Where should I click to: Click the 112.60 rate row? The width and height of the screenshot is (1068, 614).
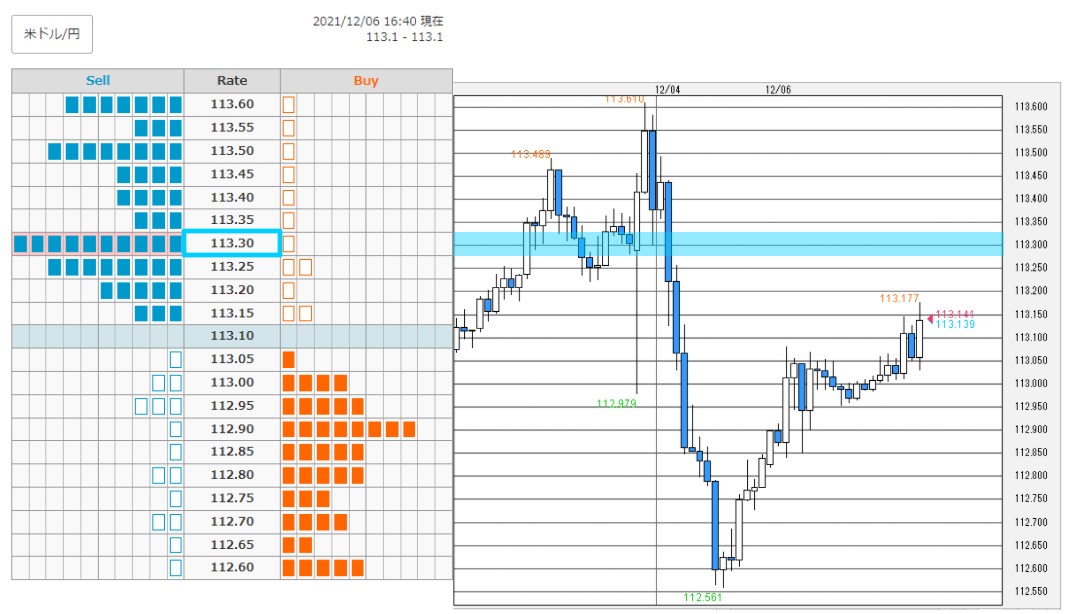(x=232, y=568)
